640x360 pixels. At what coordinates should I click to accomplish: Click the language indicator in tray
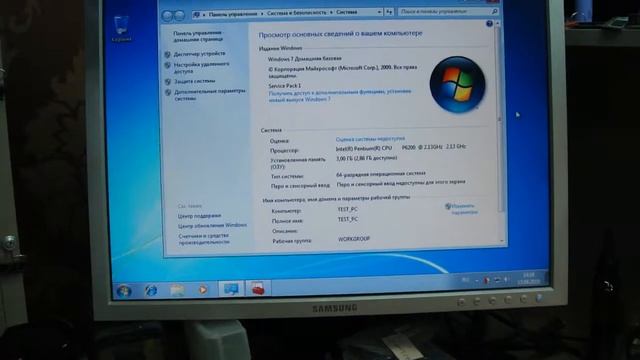tap(465, 280)
